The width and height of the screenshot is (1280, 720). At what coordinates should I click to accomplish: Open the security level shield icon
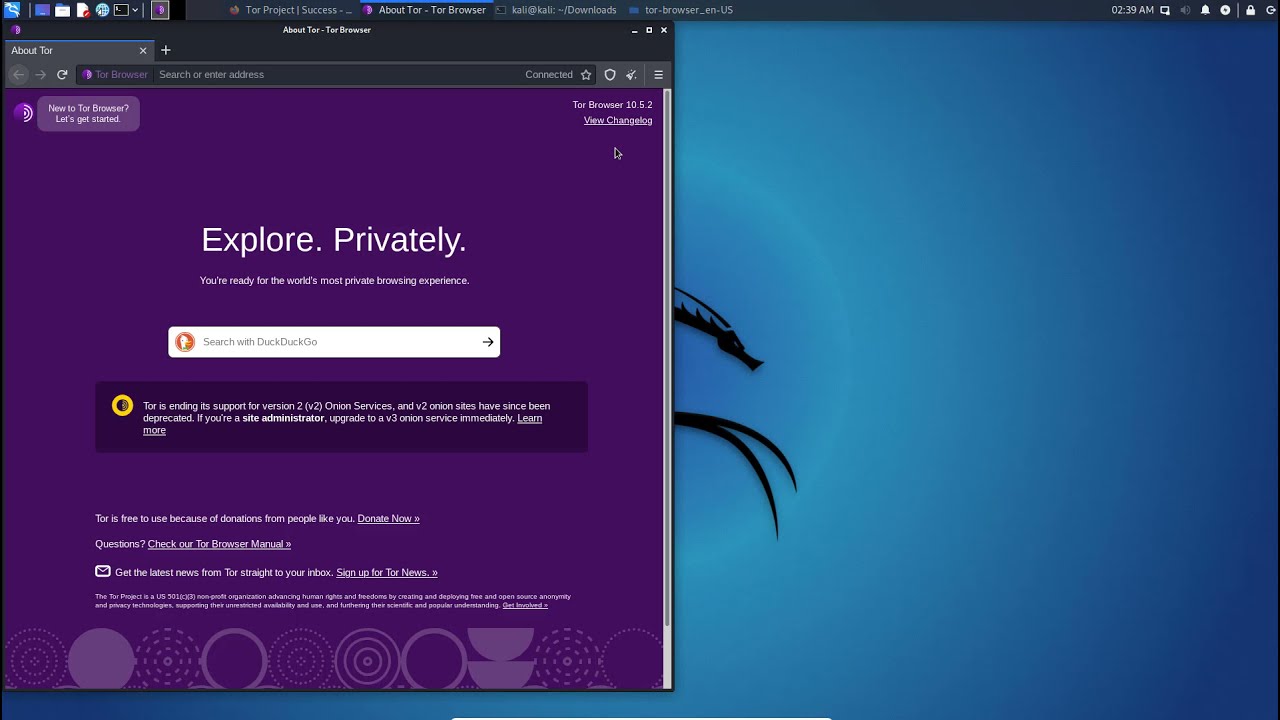610,74
